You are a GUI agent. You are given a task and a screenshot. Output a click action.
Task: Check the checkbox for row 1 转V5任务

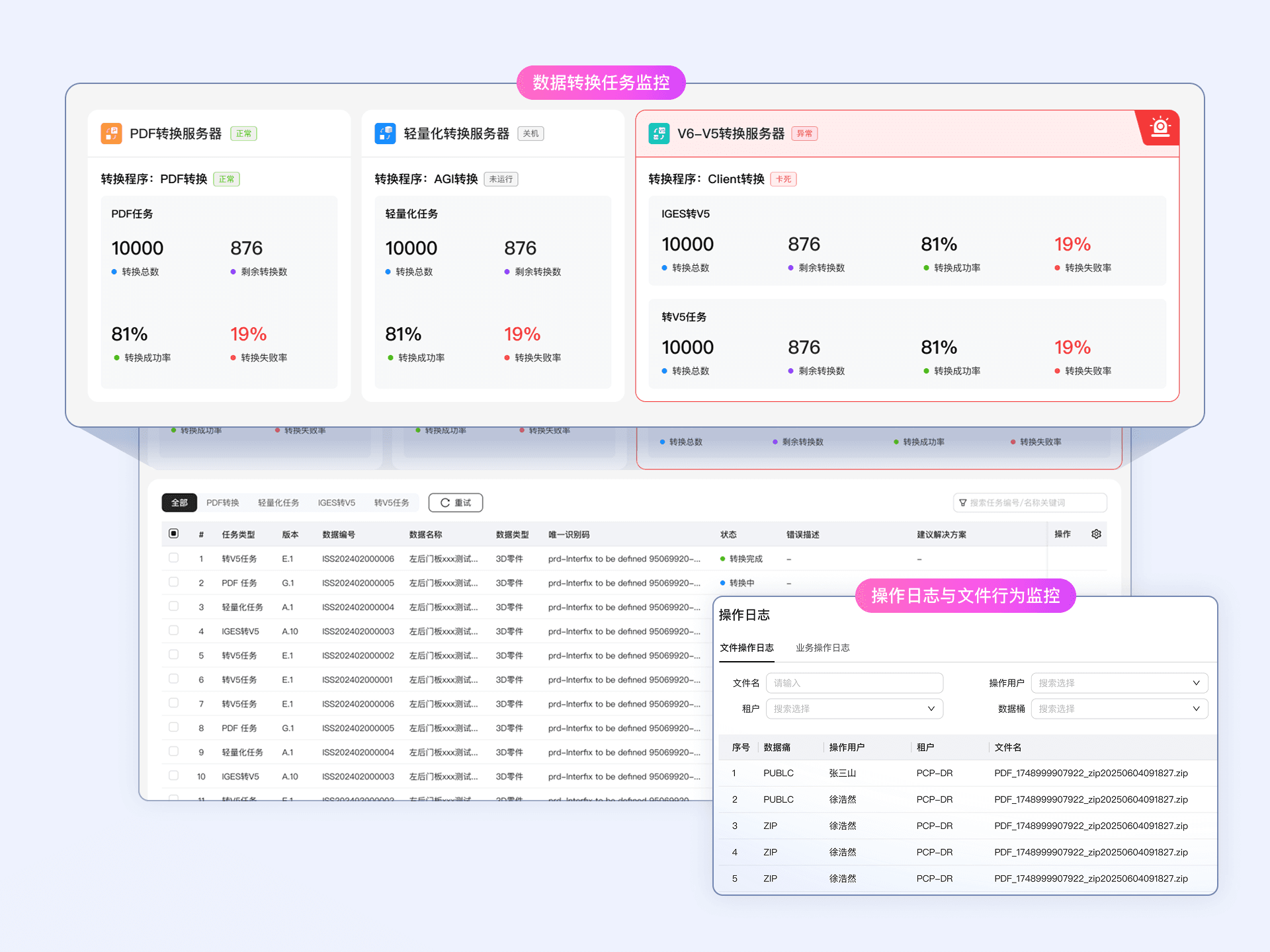point(174,558)
